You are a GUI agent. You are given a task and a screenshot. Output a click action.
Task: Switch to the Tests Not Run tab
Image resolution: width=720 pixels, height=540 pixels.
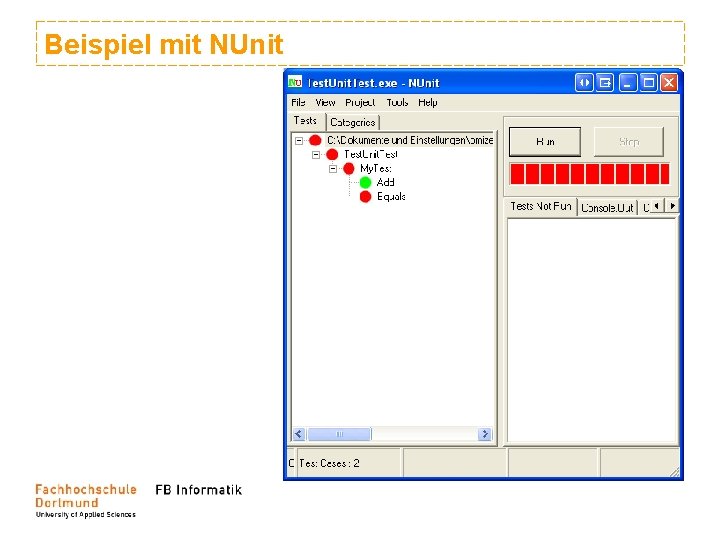coord(540,206)
